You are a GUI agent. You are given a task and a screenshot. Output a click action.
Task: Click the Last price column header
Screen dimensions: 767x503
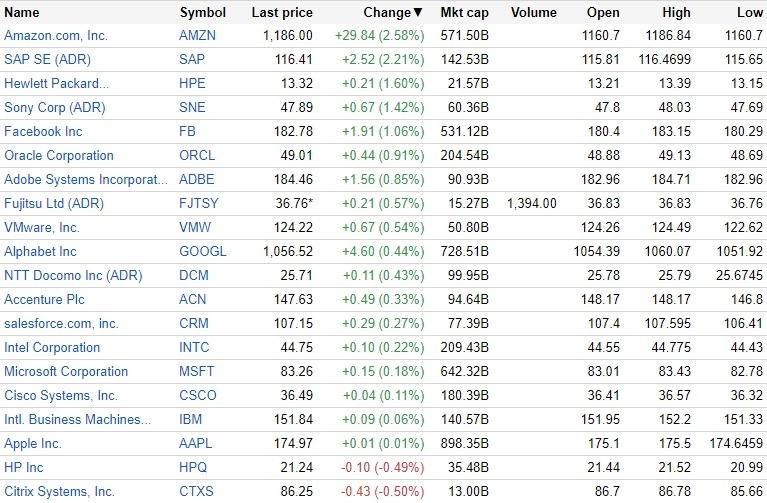pos(282,12)
